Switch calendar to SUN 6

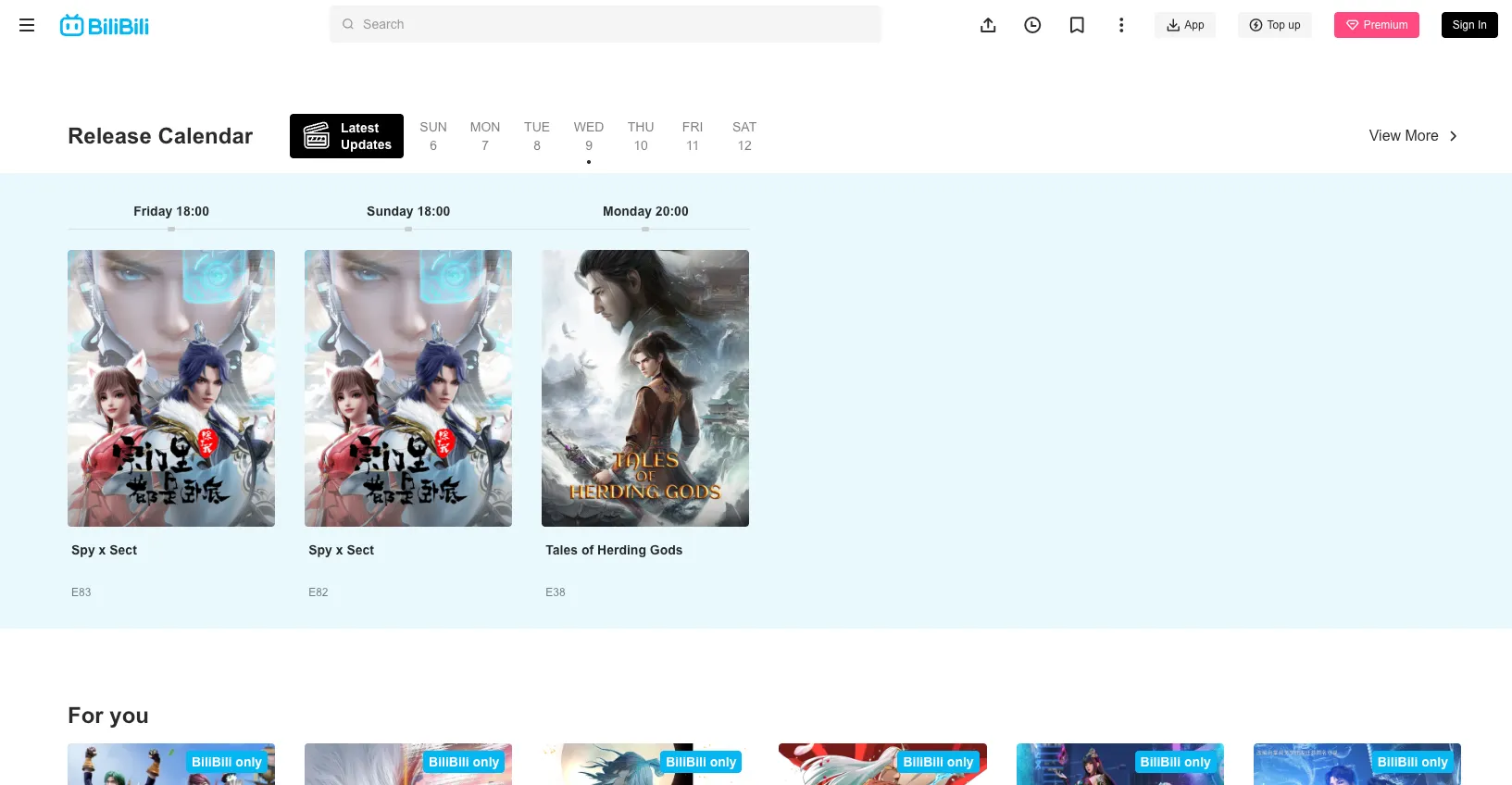(x=433, y=136)
